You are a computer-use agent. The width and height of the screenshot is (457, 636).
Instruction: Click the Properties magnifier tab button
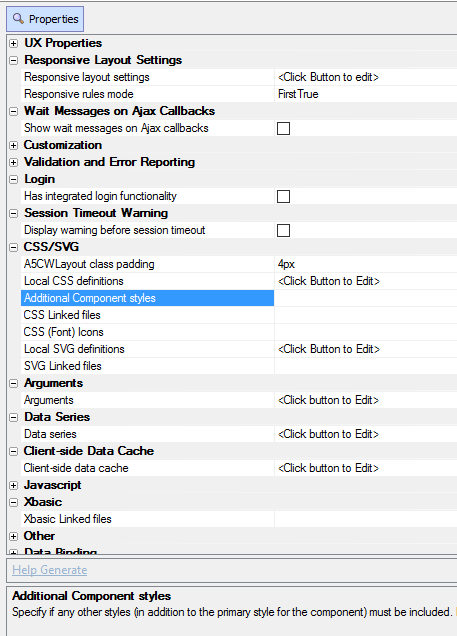[x=45, y=19]
